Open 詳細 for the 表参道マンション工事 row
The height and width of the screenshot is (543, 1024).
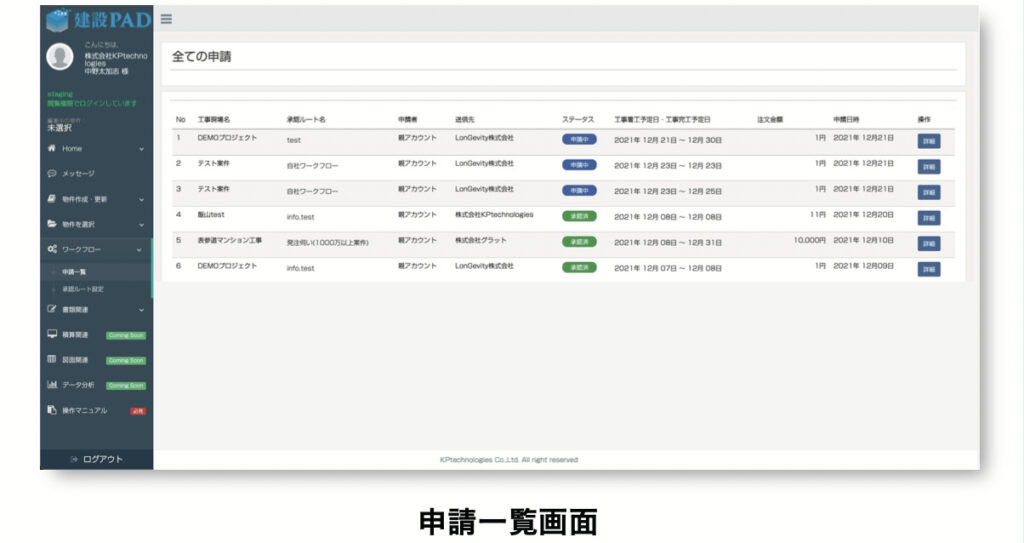click(x=928, y=244)
